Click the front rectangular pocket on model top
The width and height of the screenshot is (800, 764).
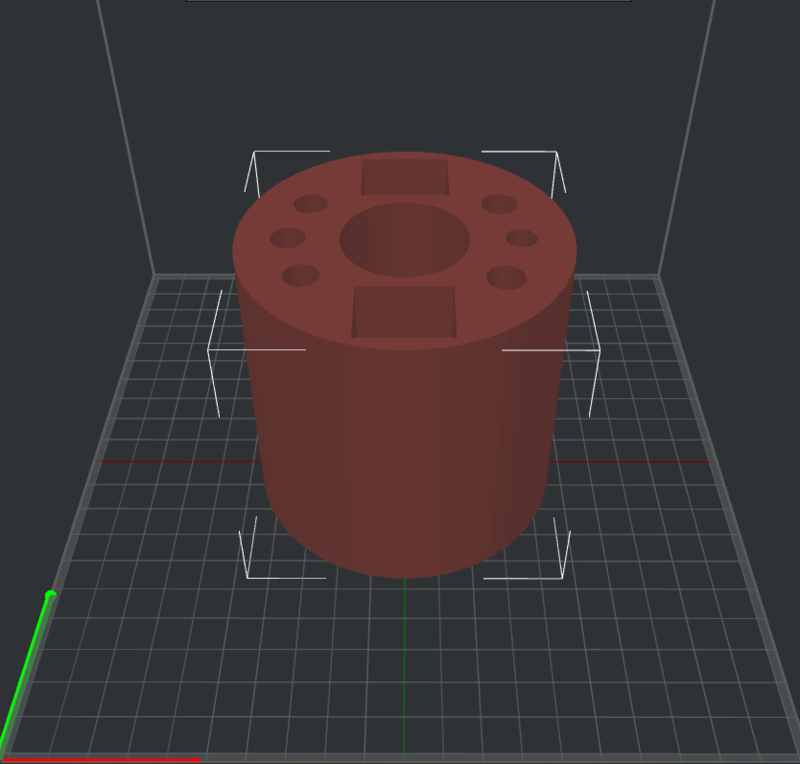[x=404, y=312]
